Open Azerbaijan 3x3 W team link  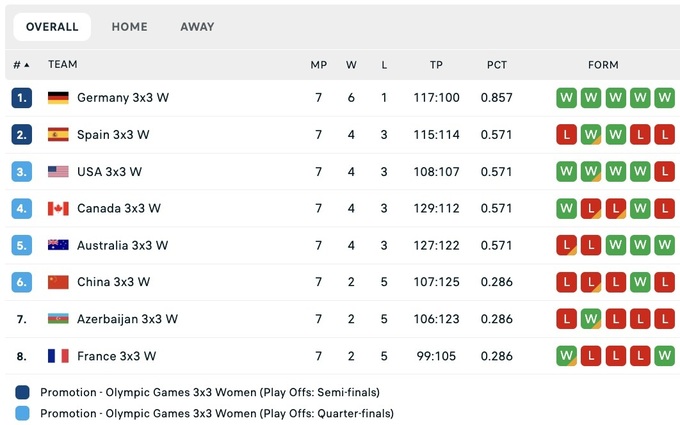coord(127,319)
